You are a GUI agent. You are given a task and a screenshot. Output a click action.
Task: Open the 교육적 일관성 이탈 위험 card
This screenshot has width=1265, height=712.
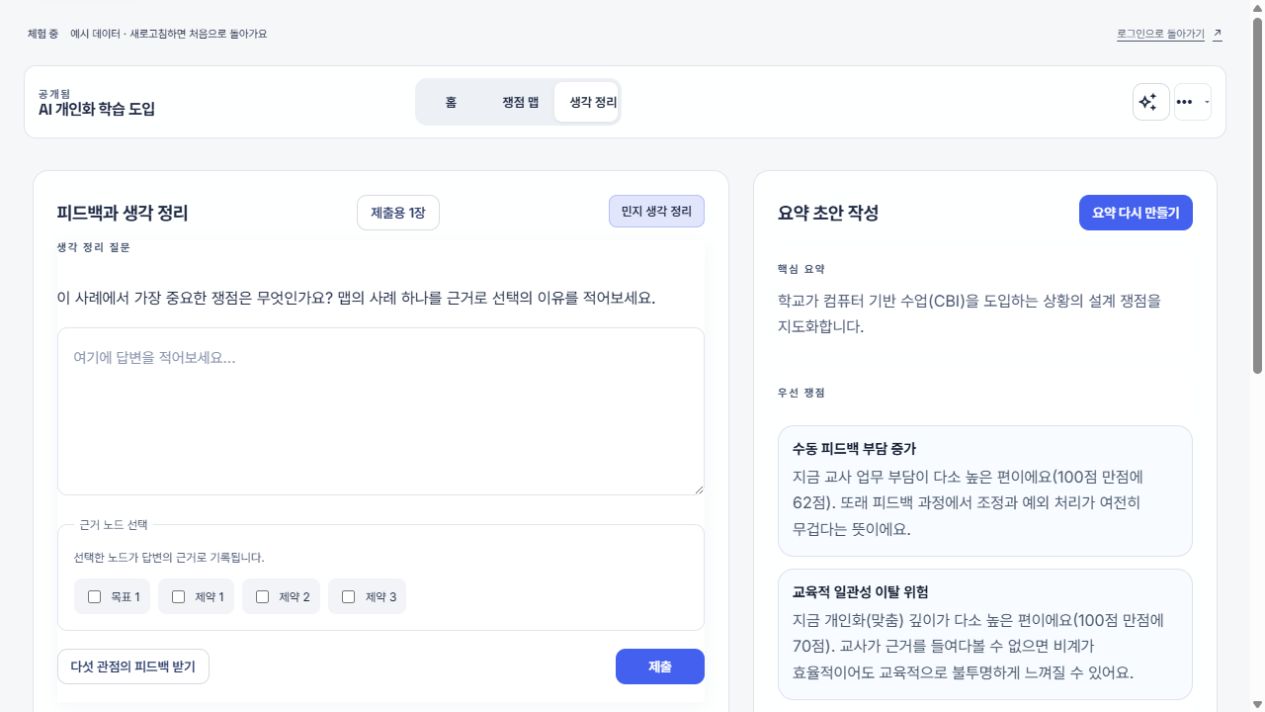[985, 634]
